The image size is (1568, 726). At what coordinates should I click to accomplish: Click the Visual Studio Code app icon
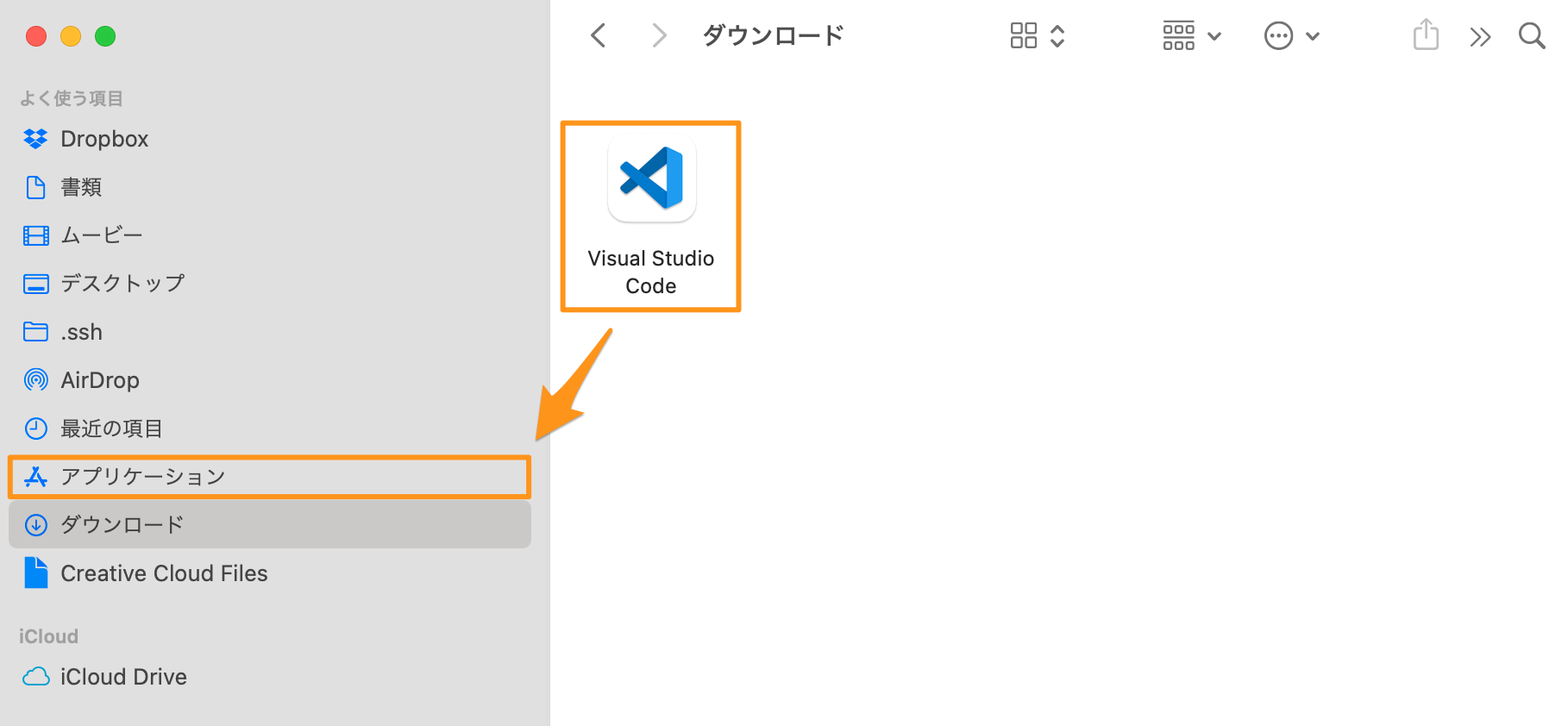point(651,178)
